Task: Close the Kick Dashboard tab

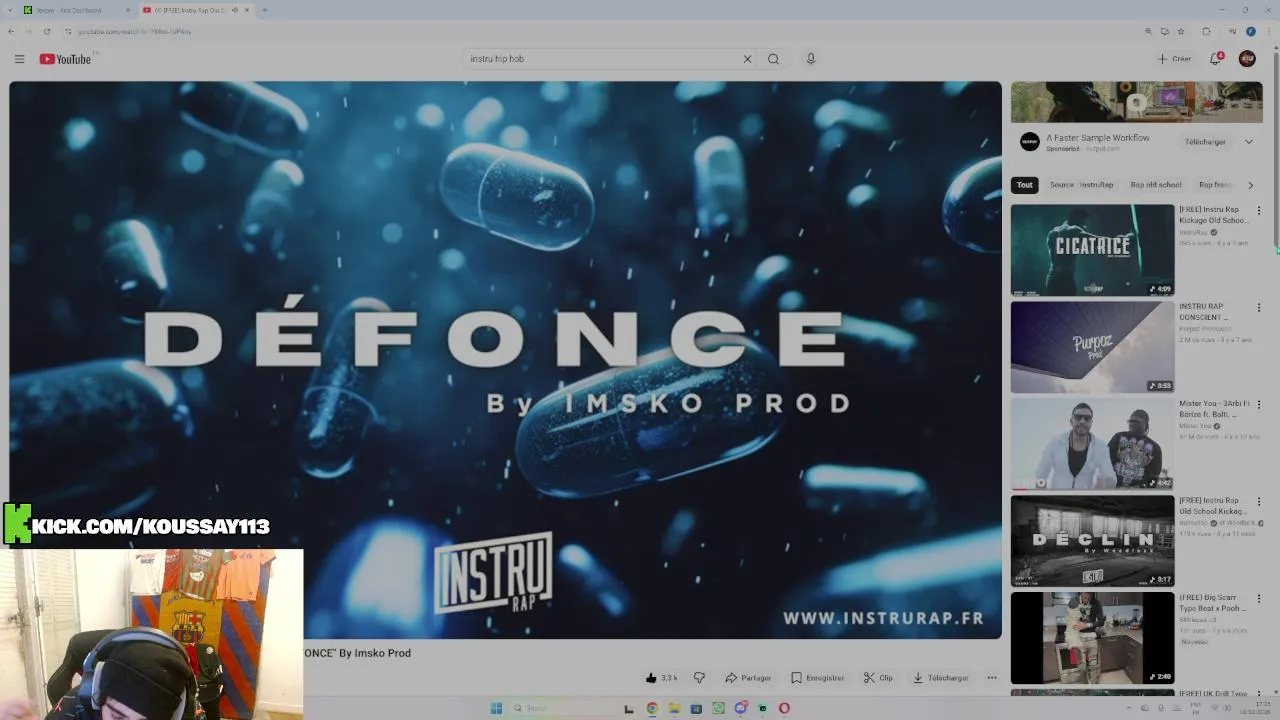Action: point(128,10)
